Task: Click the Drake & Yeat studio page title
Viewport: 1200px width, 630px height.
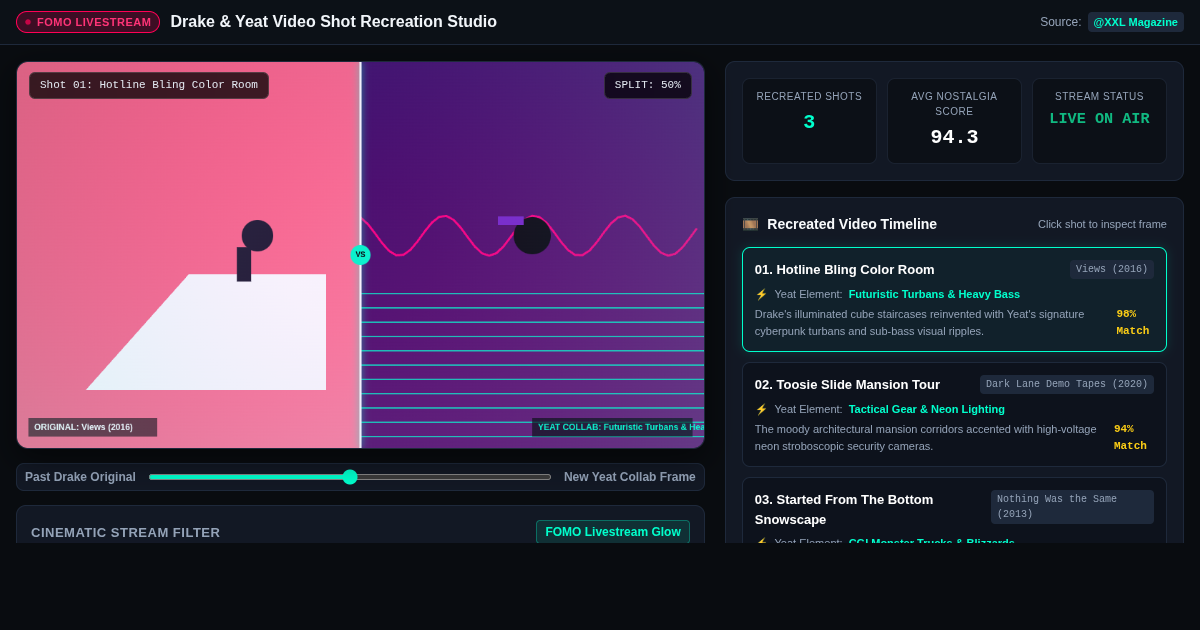Action: point(333,22)
